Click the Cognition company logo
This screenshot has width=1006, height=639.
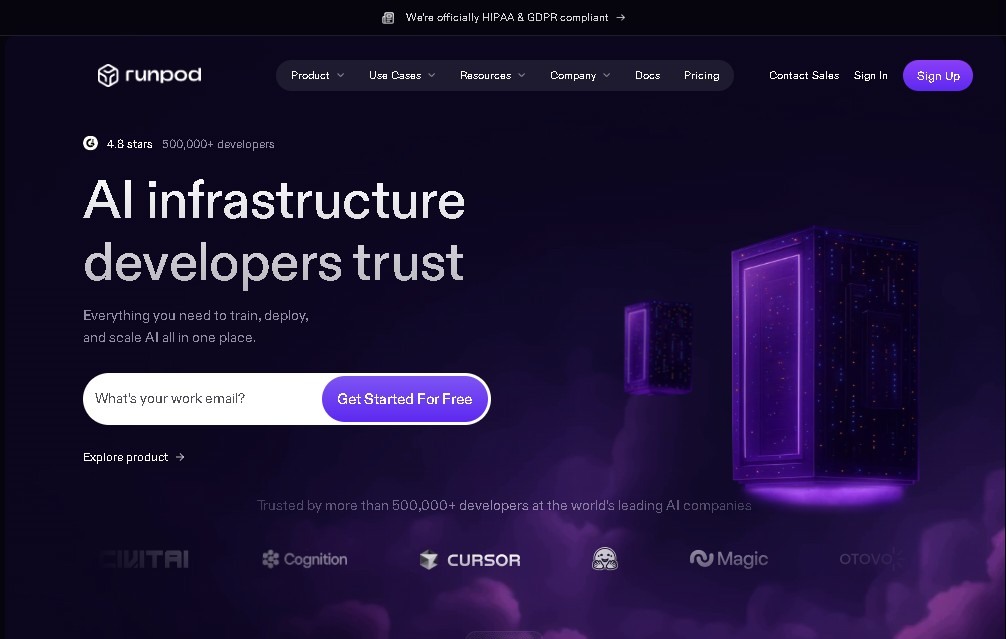pos(305,559)
